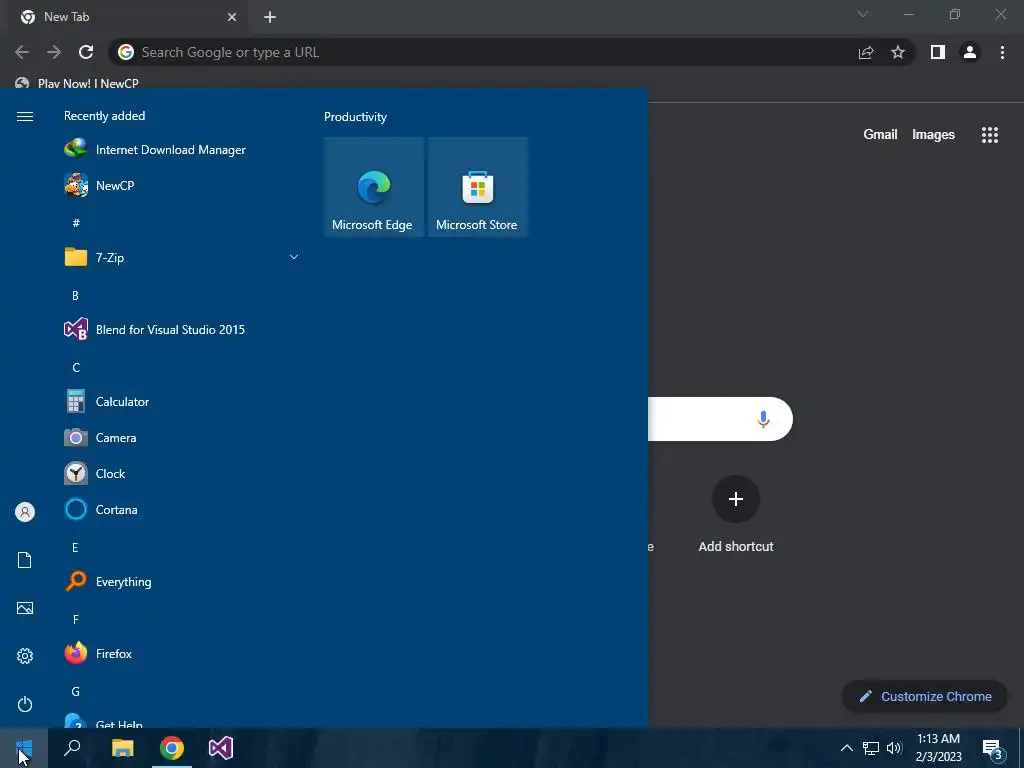Open the Camera app
Screen dimensions: 1024x768
click(182, 438)
